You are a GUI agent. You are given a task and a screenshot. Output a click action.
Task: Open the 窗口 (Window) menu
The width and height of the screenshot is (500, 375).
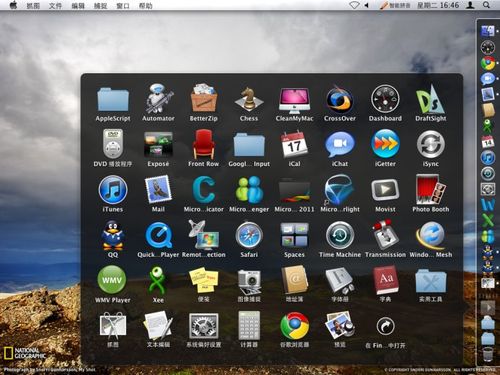[123, 6]
